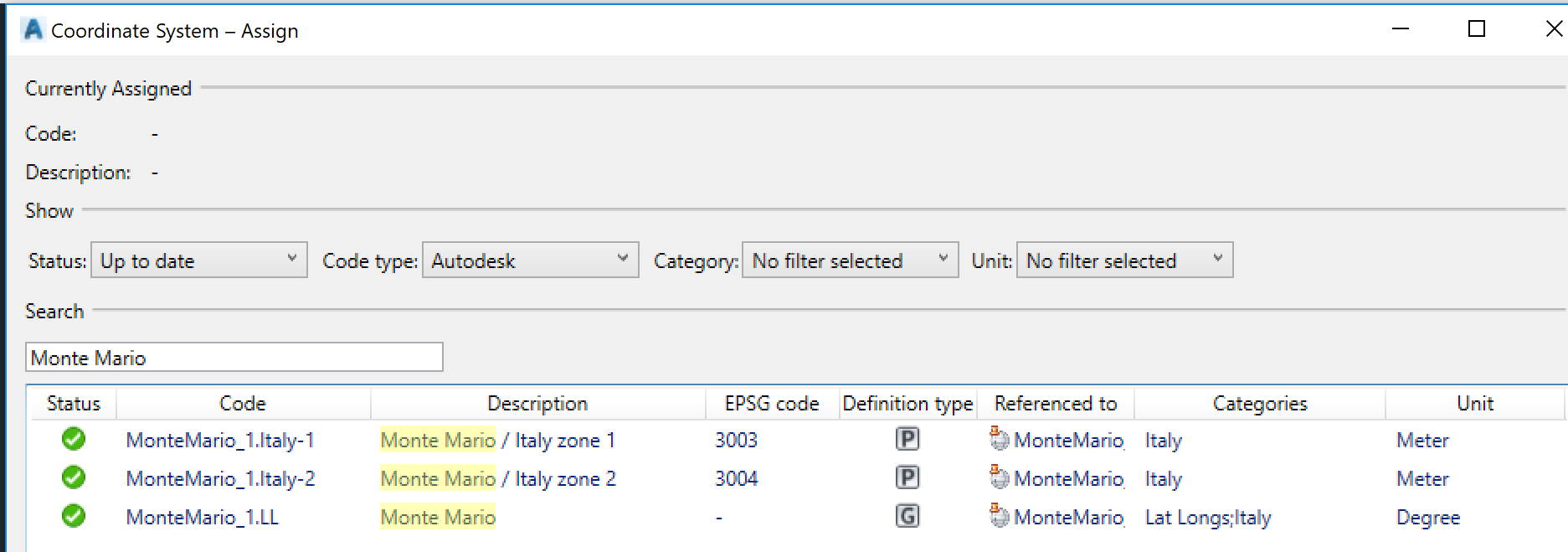Select the MonteMario_1.LL code entry
The height and width of the screenshot is (552, 1568).
(x=203, y=518)
